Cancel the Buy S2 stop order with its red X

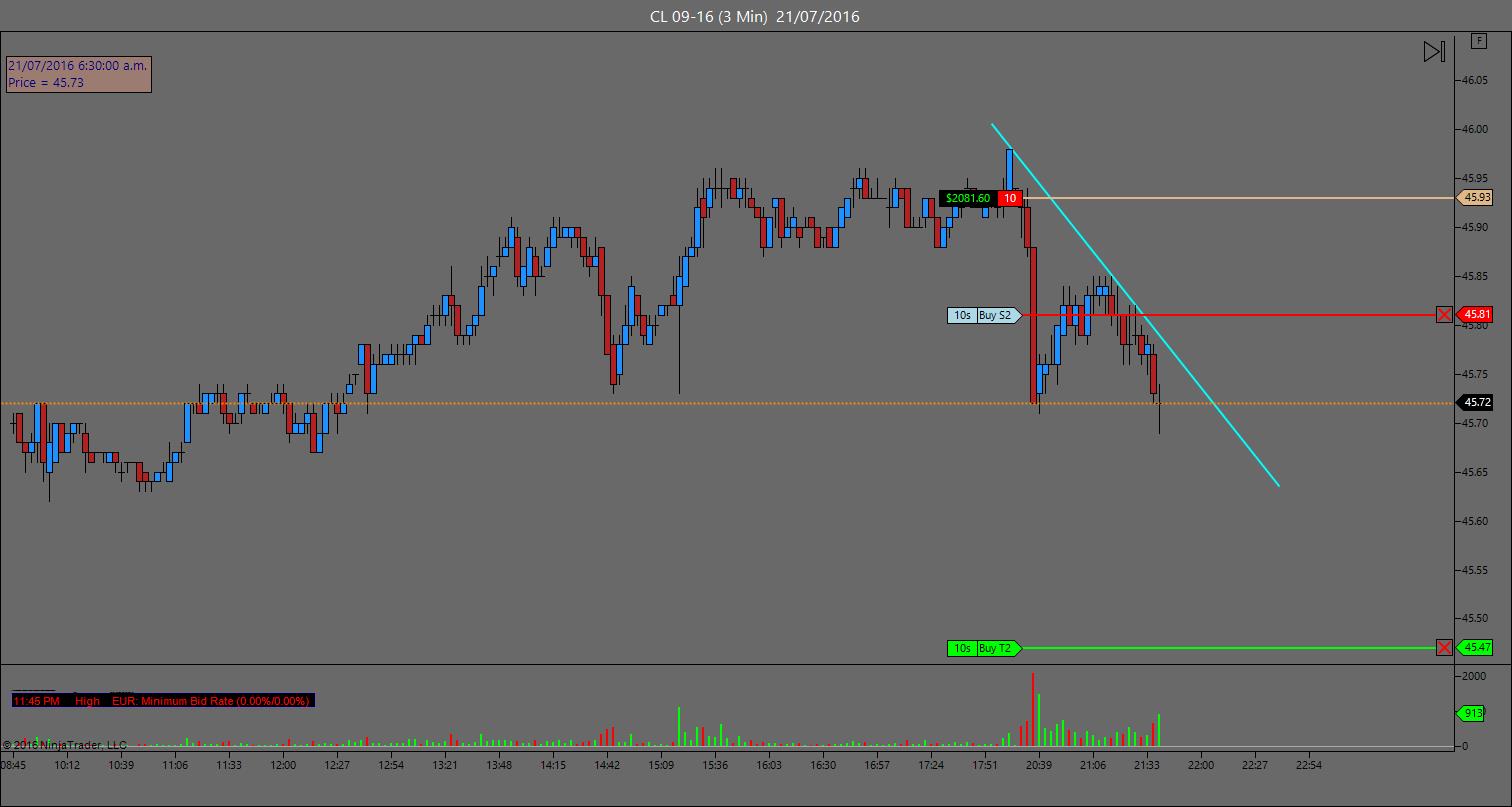tap(1444, 315)
